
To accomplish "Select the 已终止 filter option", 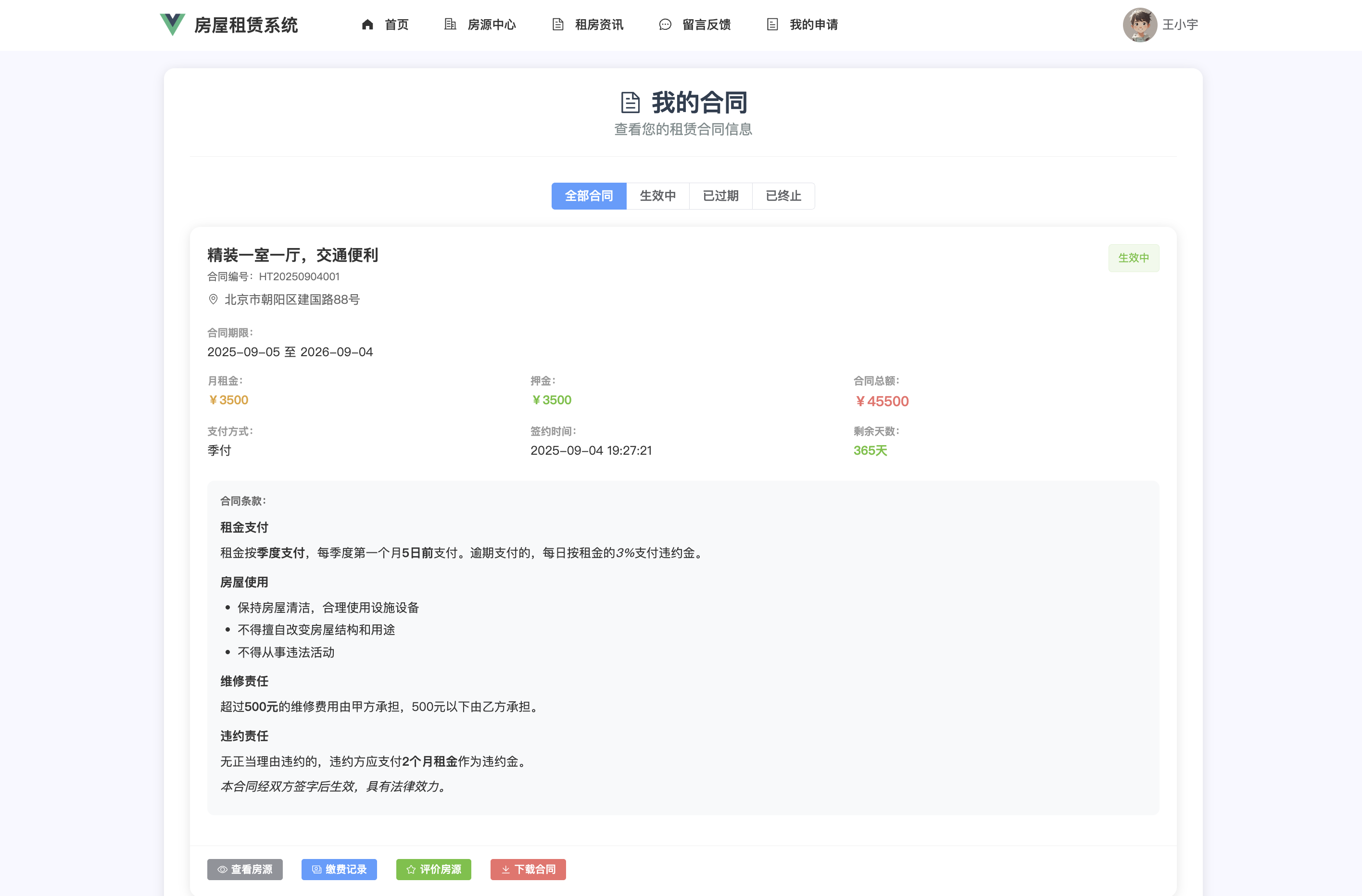I will pyautogui.click(x=783, y=196).
